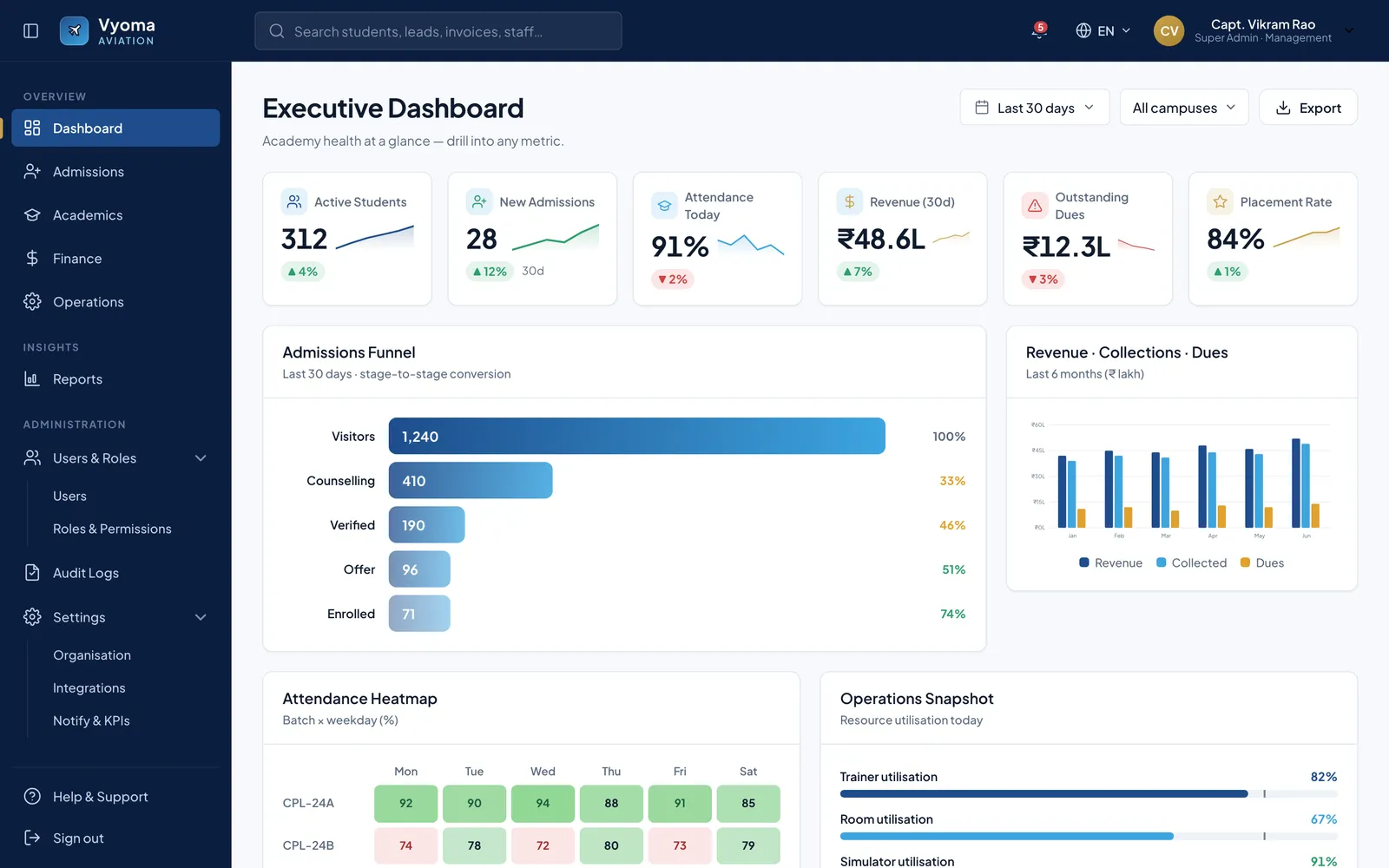Open Roles & Permissions submenu item
Image resolution: width=1389 pixels, height=868 pixels.
point(112,529)
